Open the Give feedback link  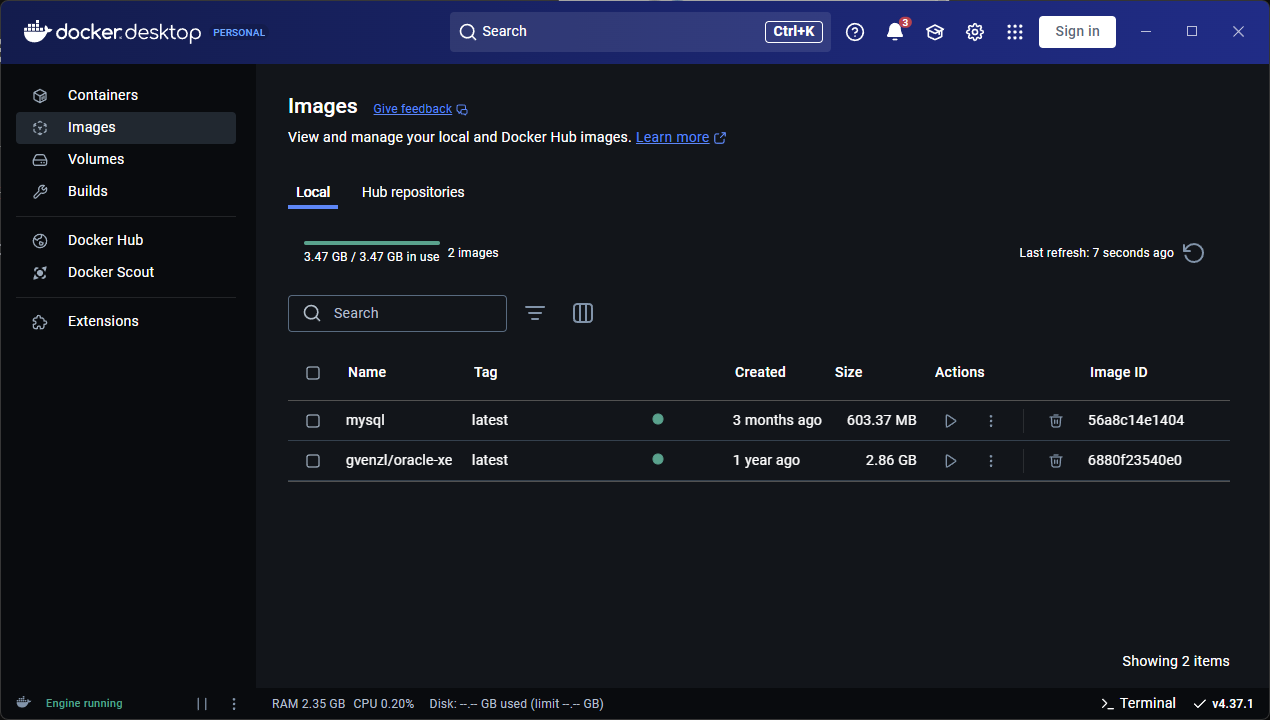click(x=412, y=108)
